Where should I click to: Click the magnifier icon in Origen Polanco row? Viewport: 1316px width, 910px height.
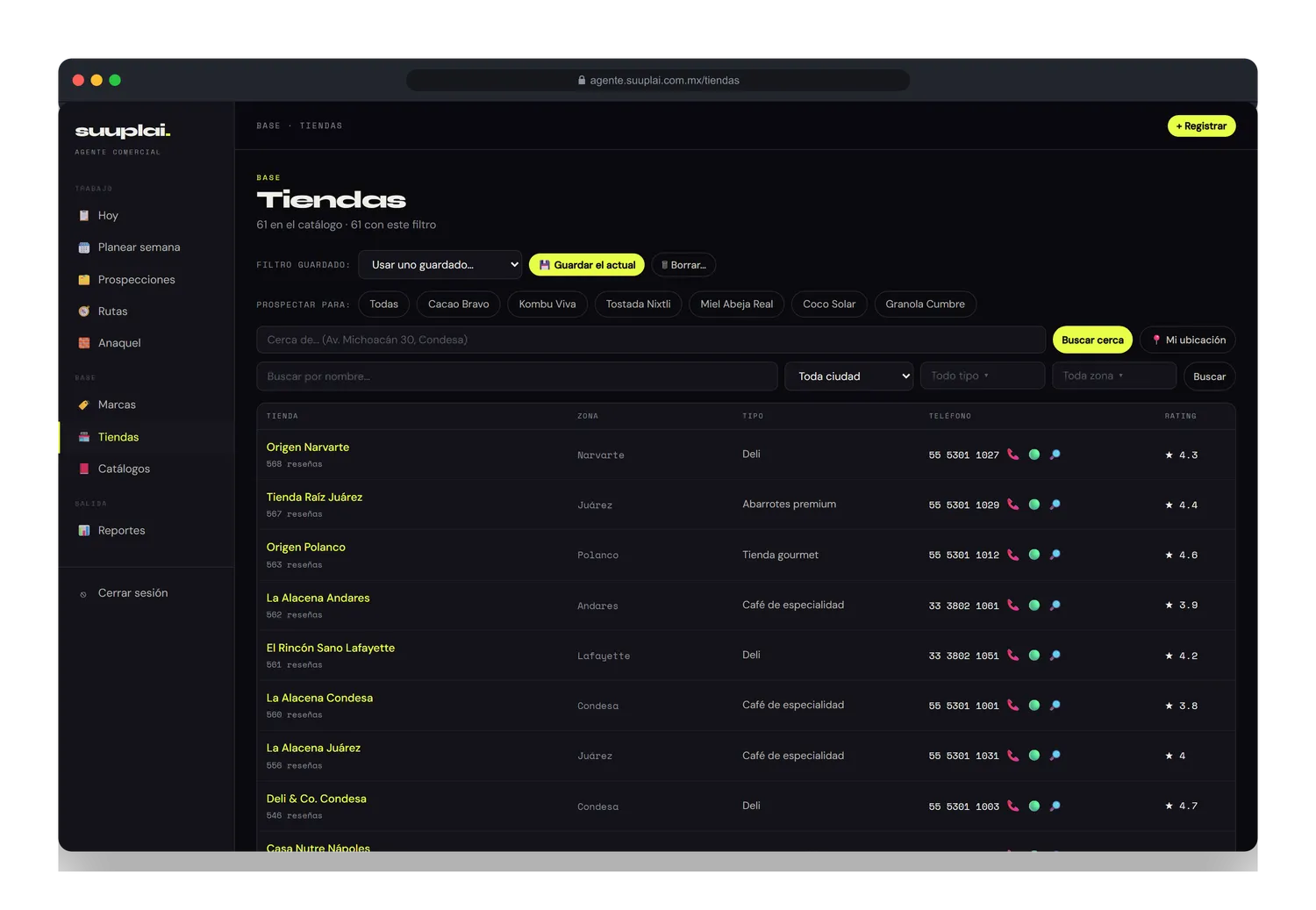point(1055,555)
